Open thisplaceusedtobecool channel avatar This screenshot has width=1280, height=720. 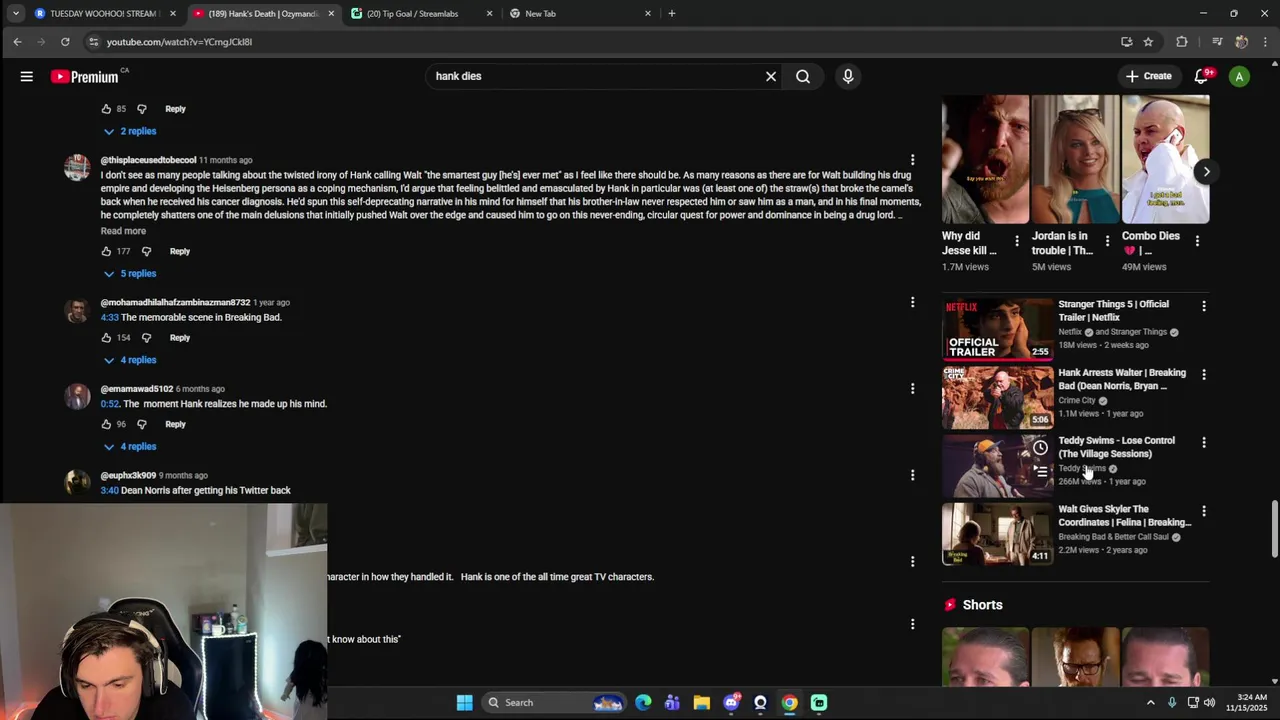77,168
